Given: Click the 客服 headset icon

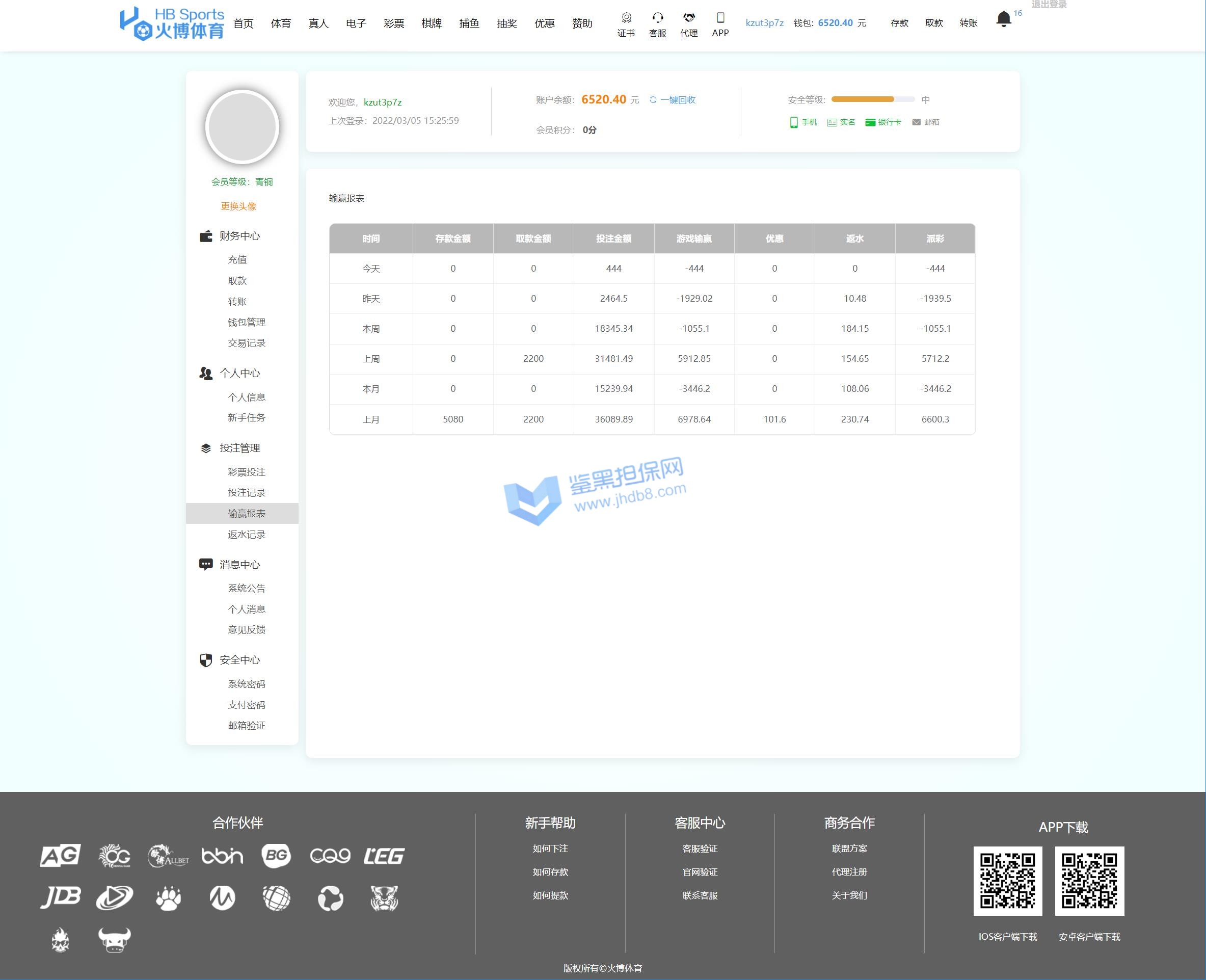Looking at the screenshot, I should pos(657,17).
